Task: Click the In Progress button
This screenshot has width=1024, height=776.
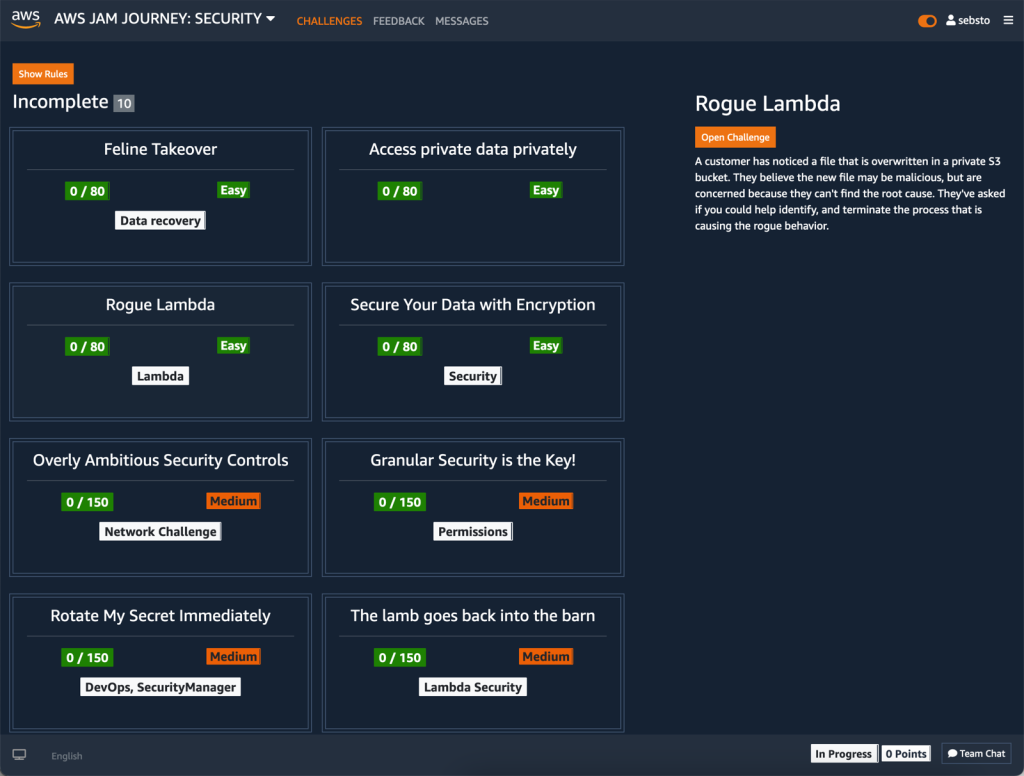Action: click(843, 753)
